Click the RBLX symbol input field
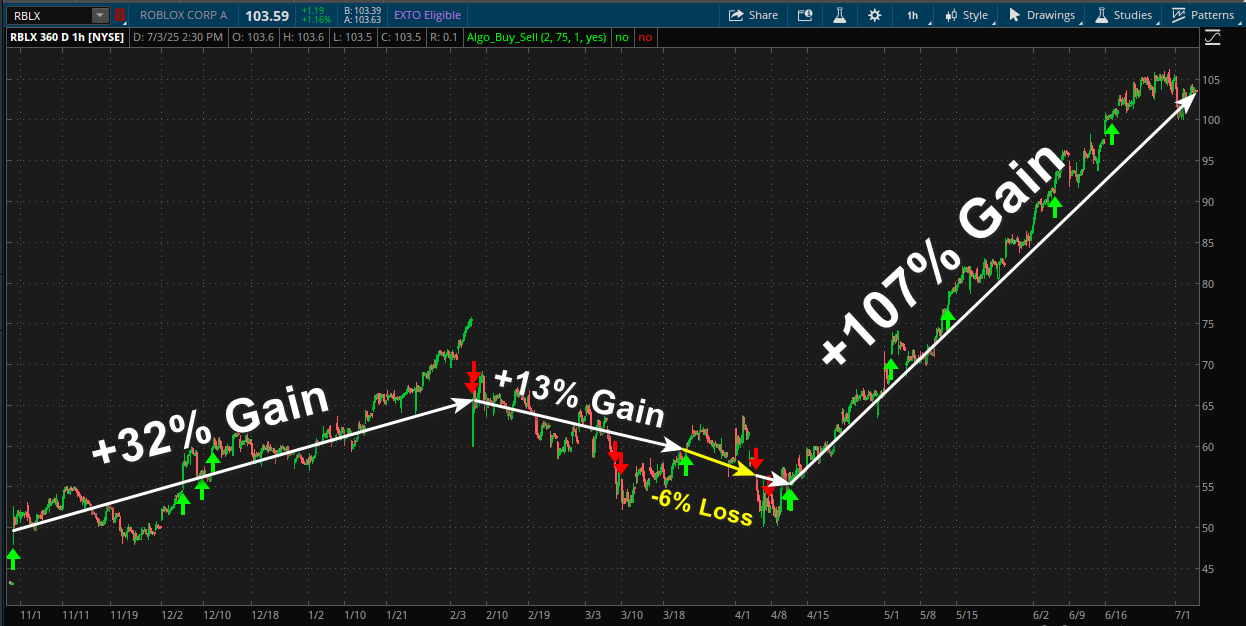 coord(48,15)
